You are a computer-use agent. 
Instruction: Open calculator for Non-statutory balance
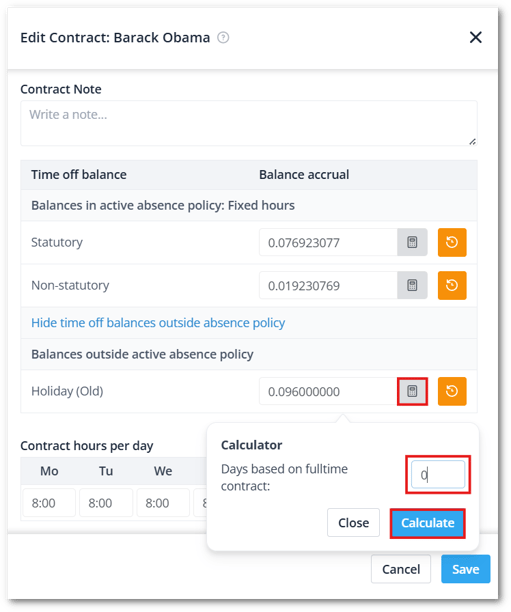click(412, 285)
